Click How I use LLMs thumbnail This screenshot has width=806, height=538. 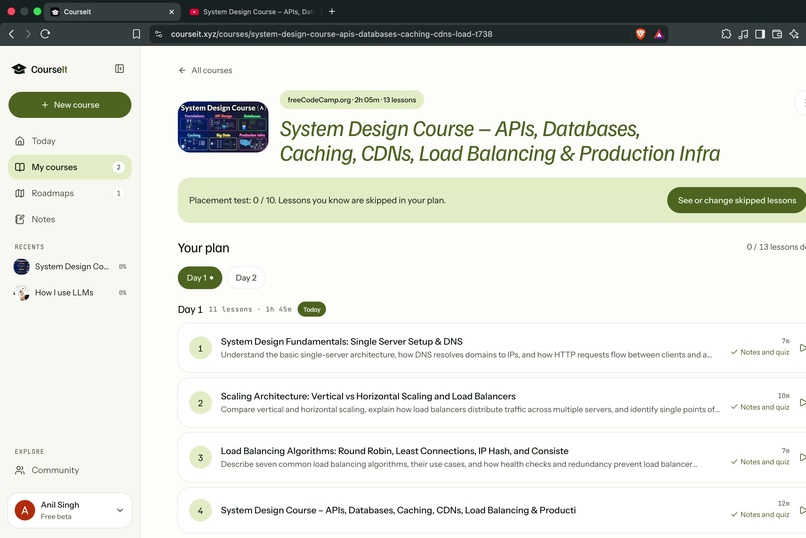pos(22,293)
